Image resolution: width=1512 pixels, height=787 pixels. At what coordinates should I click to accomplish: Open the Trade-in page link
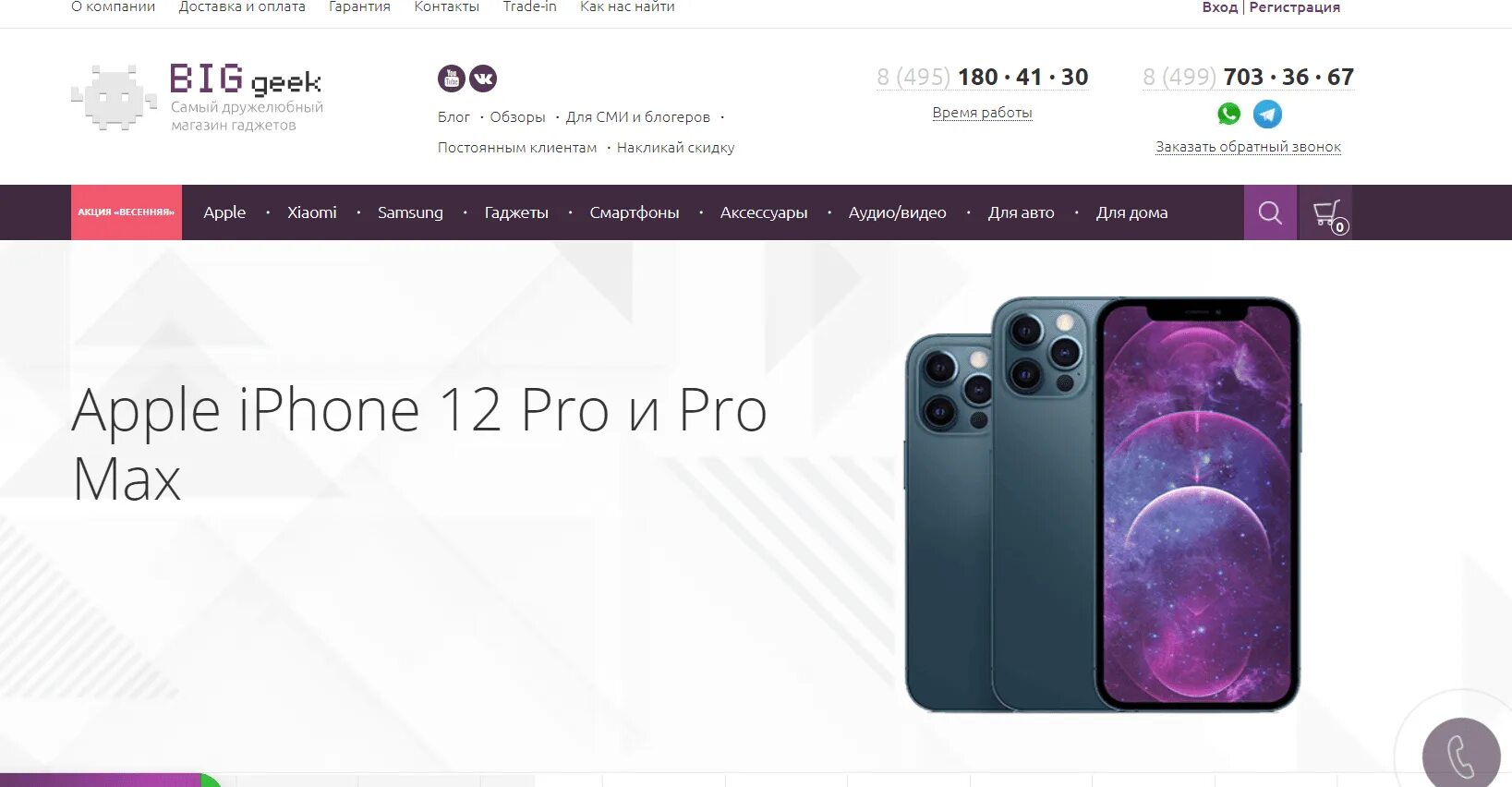(x=529, y=7)
